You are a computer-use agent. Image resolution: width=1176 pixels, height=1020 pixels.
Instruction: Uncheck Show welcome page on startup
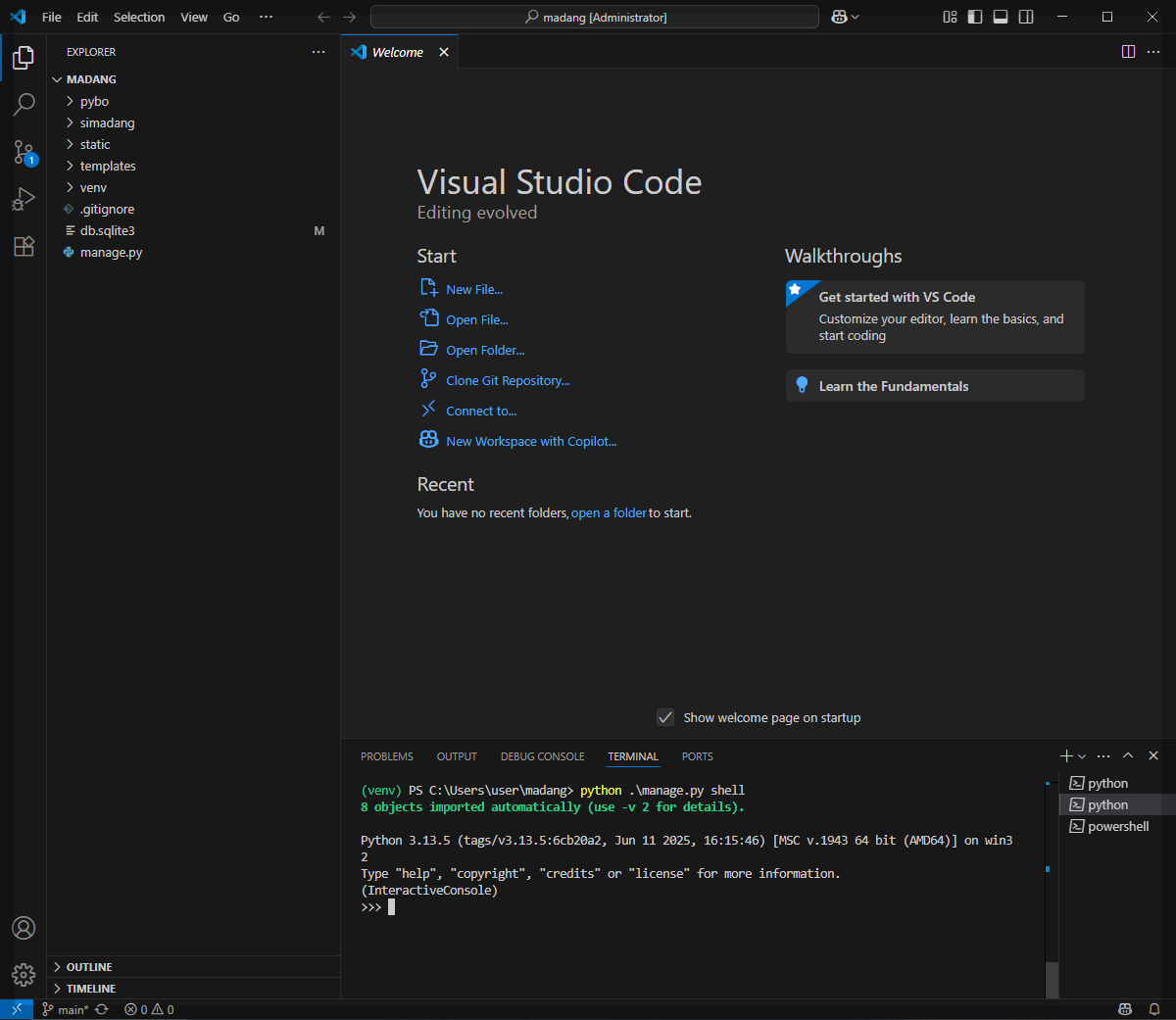665,717
